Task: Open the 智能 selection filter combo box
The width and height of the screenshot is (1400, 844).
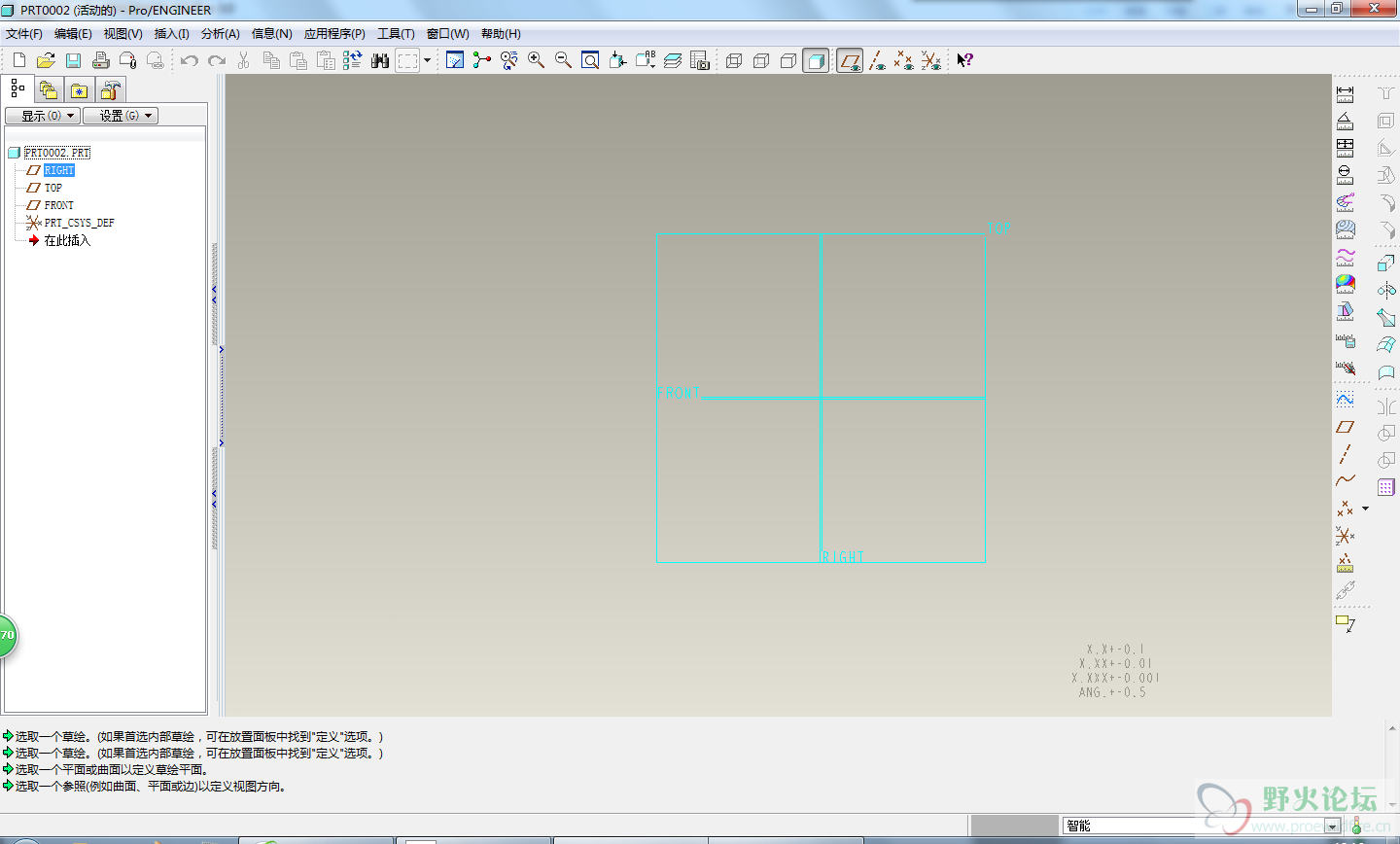Action: click(x=1204, y=826)
